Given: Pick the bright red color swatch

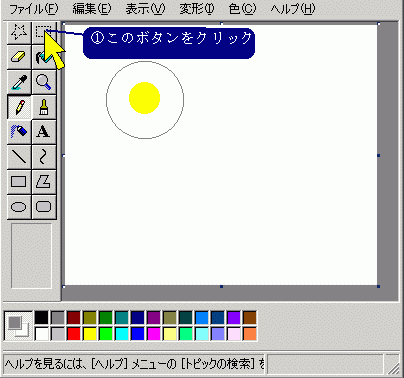Looking at the screenshot, I should click(x=74, y=334).
